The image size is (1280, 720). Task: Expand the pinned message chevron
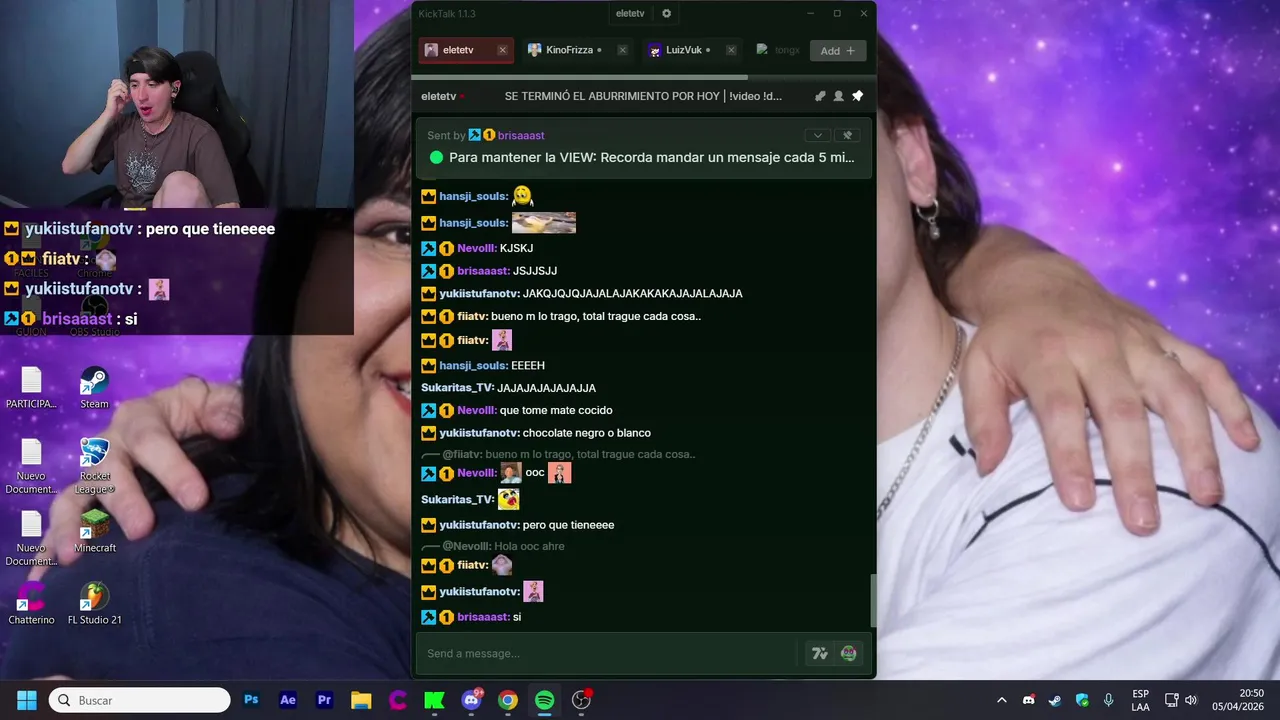point(817,135)
